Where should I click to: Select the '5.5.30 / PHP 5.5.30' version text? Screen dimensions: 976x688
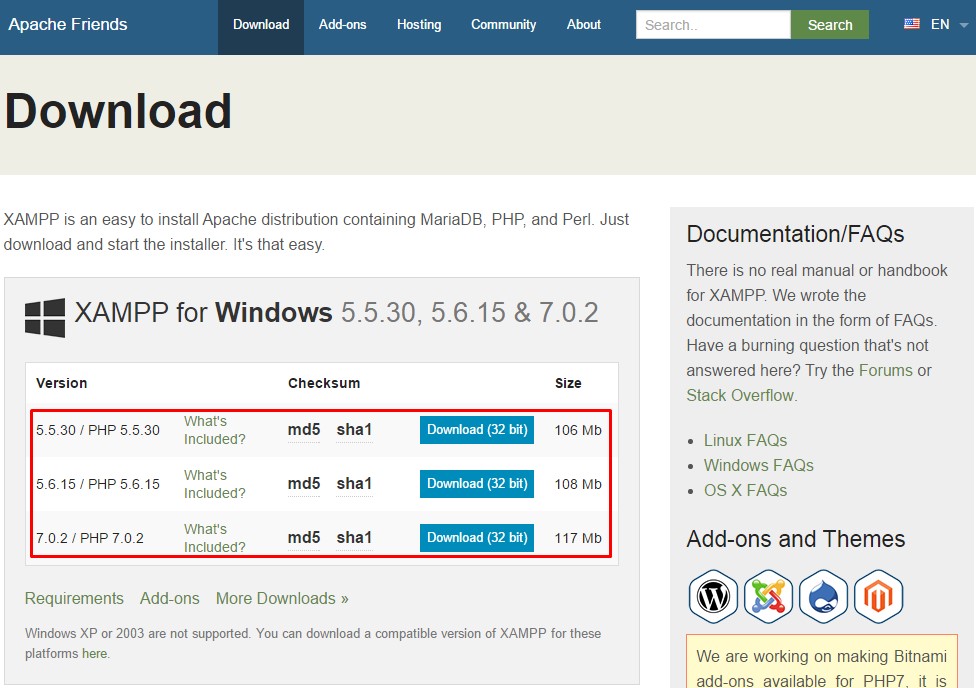98,430
